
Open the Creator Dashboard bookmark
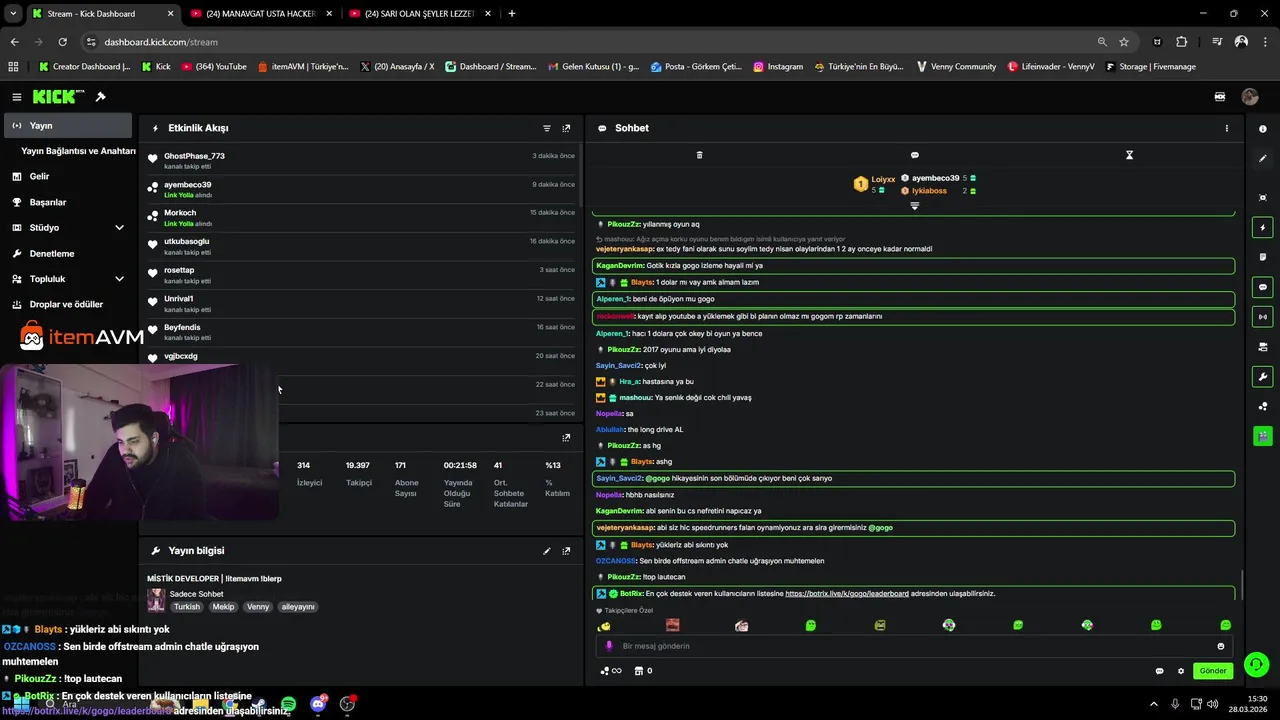(84, 67)
